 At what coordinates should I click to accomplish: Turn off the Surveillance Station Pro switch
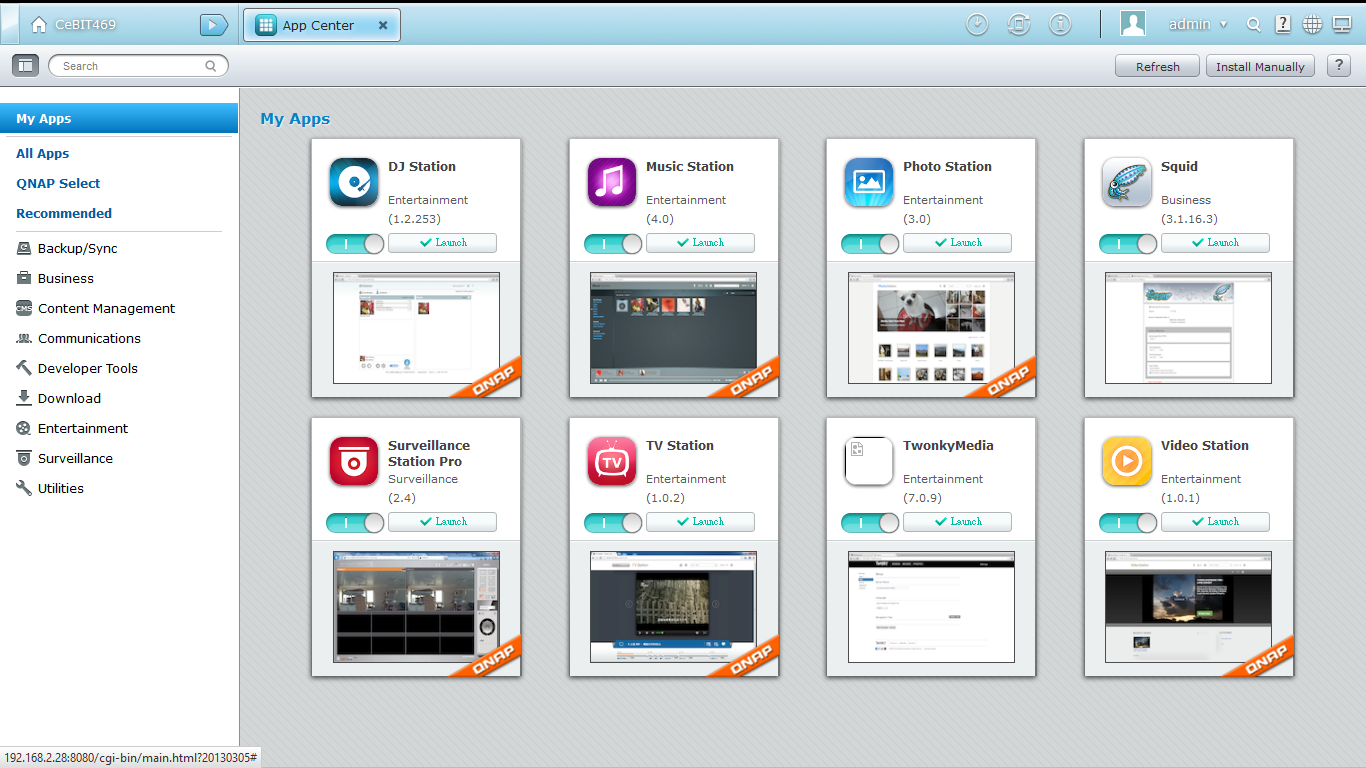355,522
